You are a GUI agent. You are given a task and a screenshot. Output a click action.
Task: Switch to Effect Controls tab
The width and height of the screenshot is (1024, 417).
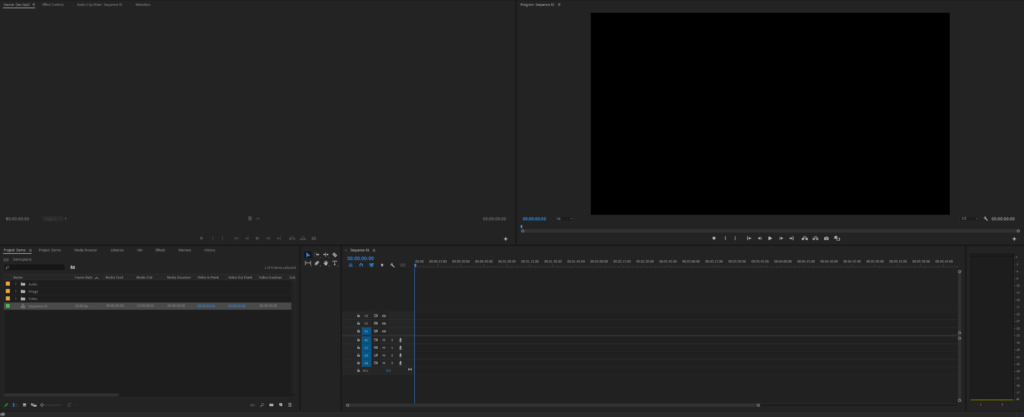coord(52,5)
